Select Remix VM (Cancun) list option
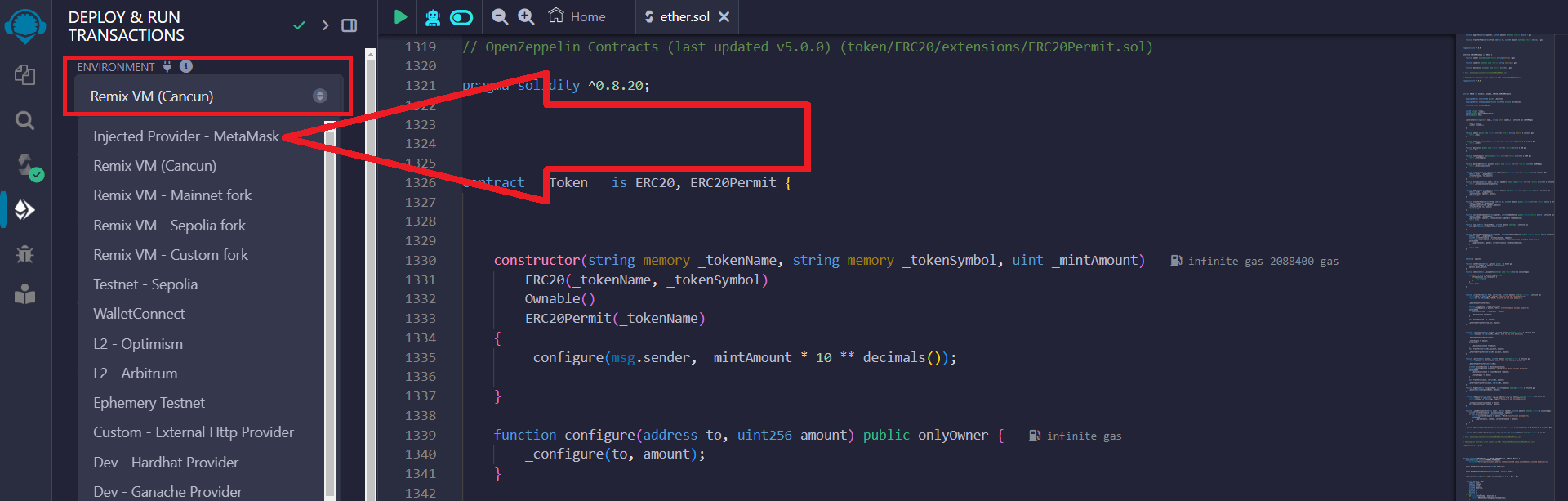Viewport: 1568px width, 501px height. [154, 166]
